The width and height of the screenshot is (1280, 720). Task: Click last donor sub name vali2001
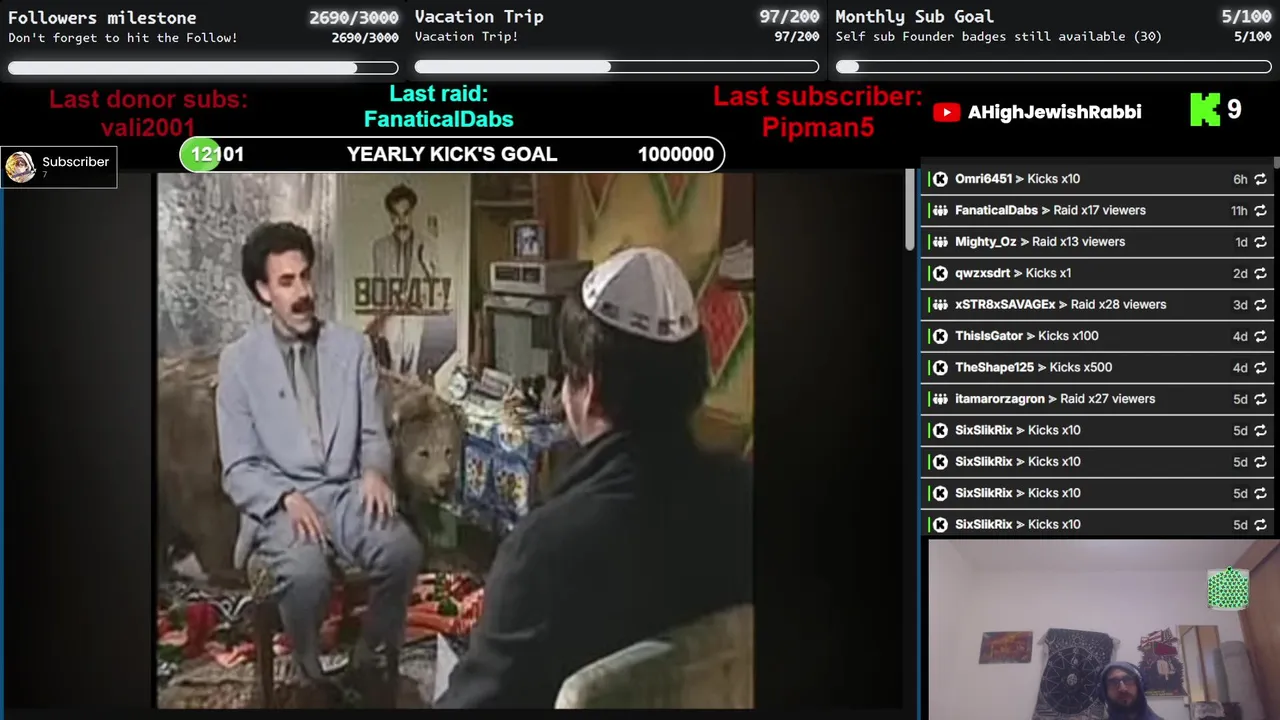148,127
